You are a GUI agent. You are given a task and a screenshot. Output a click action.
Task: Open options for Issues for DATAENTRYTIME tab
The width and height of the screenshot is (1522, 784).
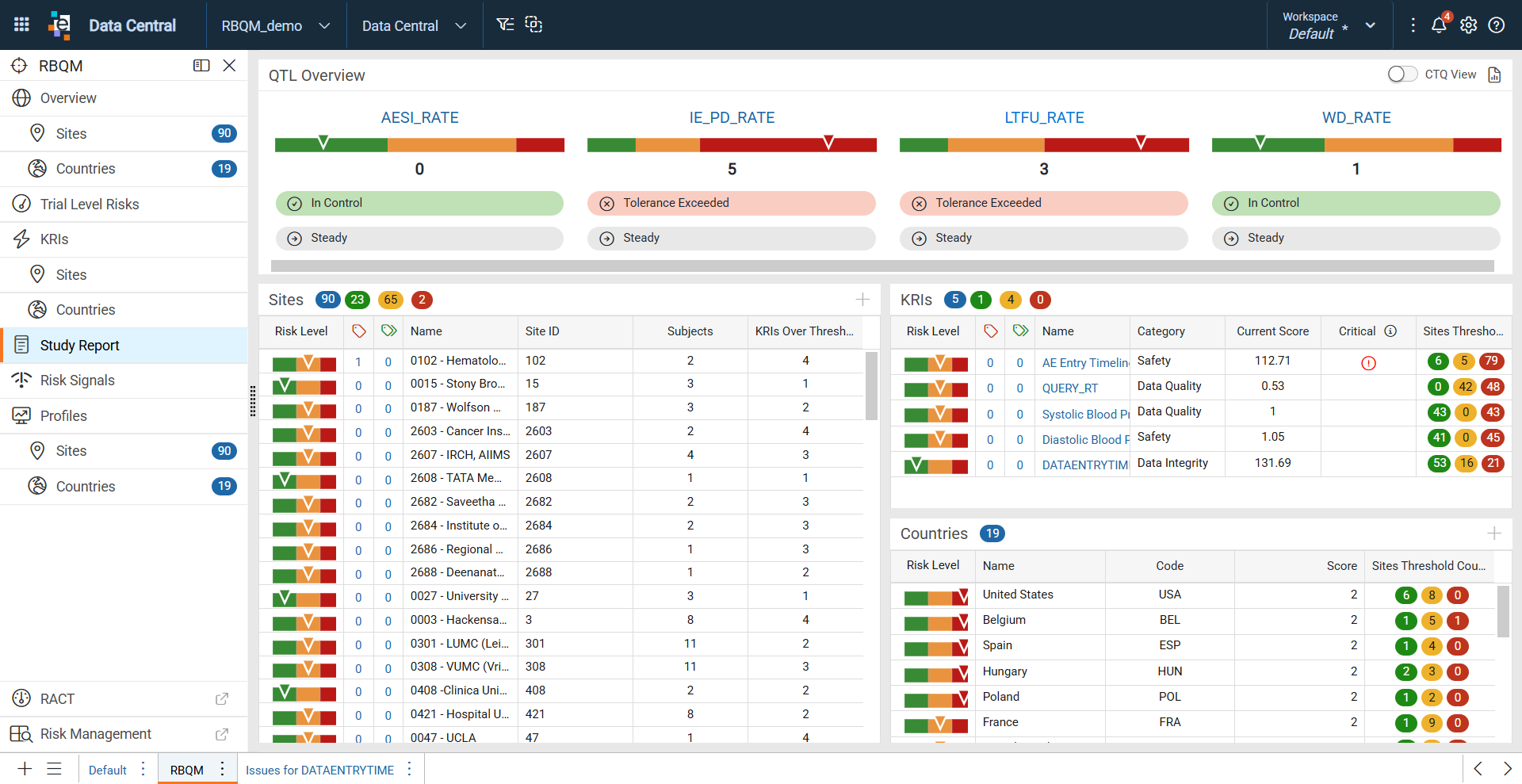click(x=409, y=769)
